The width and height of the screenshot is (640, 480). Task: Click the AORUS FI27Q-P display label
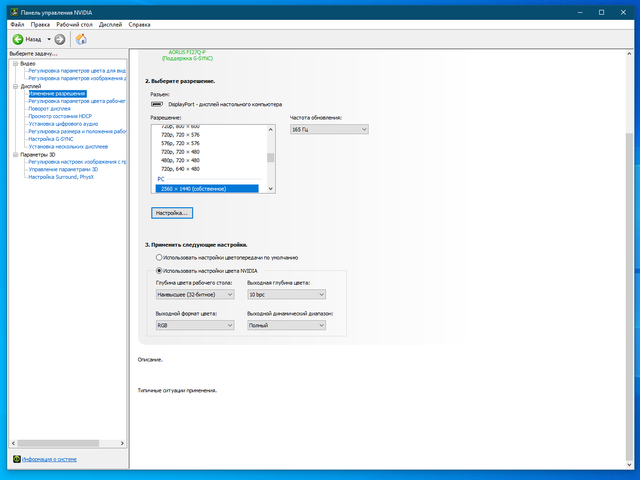[x=187, y=52]
